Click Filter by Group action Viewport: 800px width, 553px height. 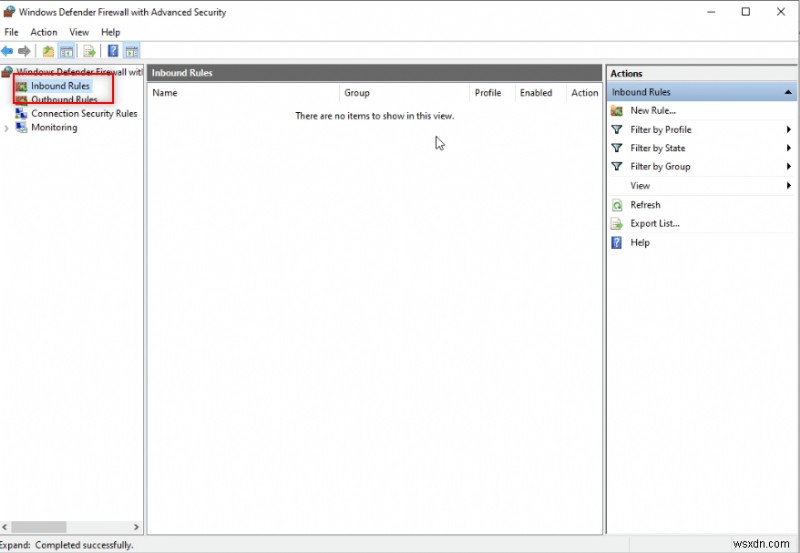(660, 166)
